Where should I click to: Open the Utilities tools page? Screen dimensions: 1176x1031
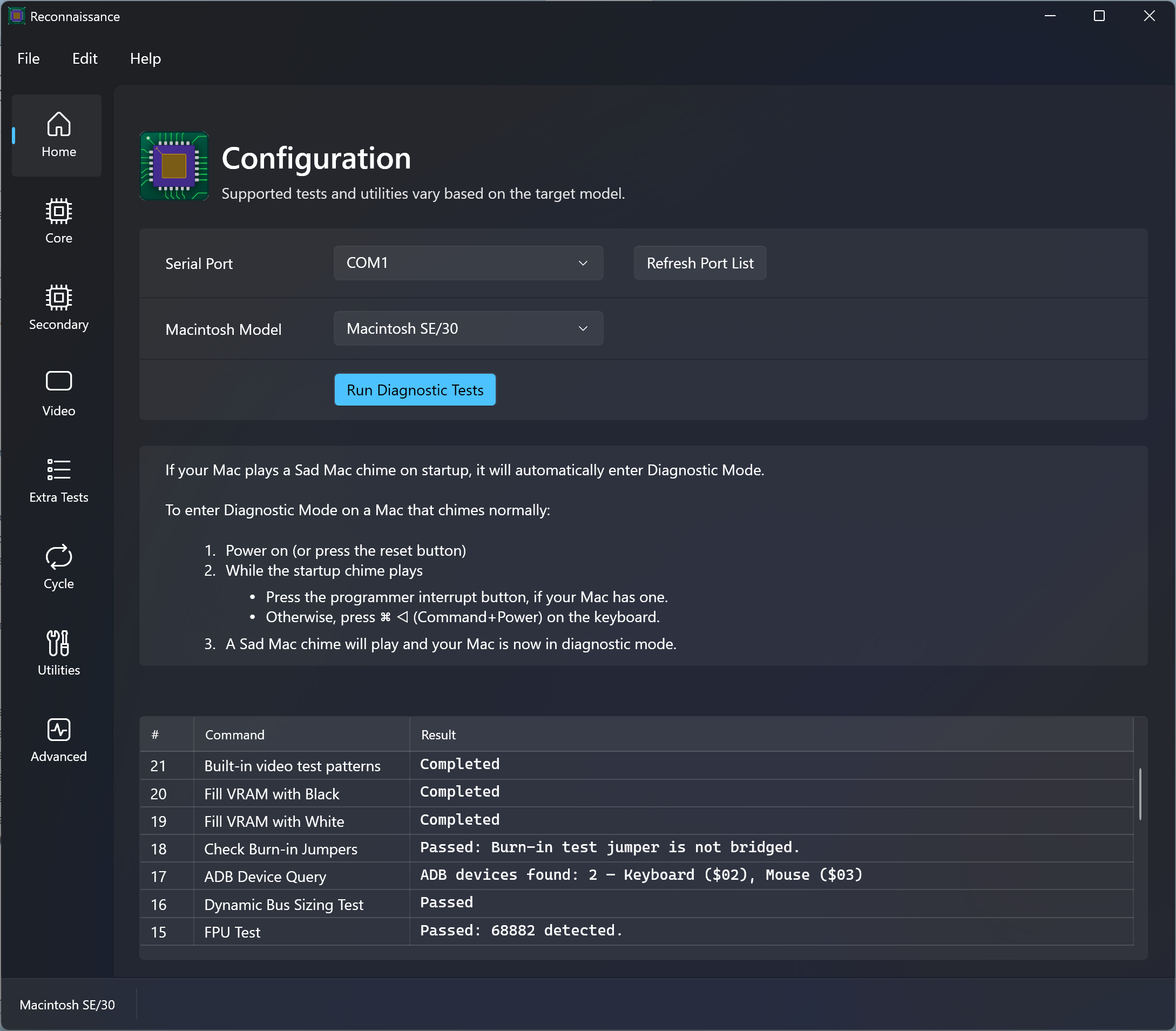pos(58,653)
